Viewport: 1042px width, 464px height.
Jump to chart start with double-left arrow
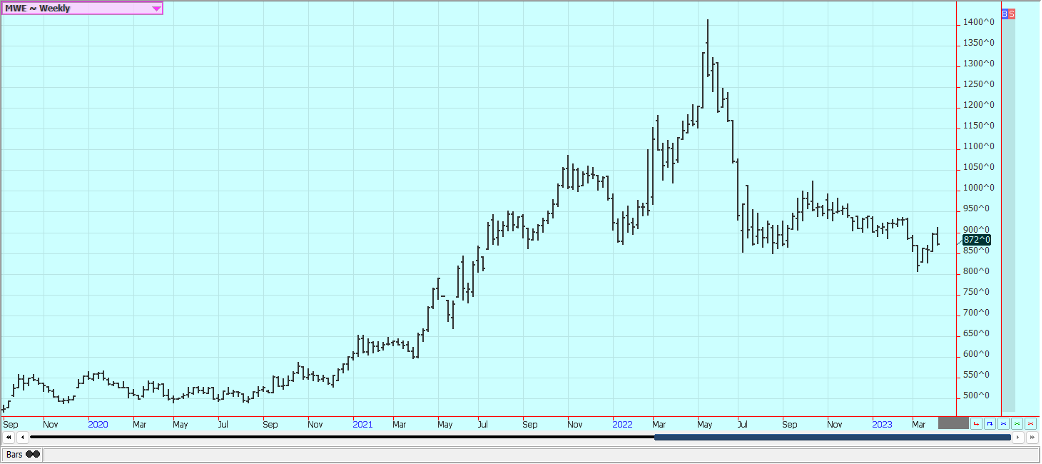9,437
